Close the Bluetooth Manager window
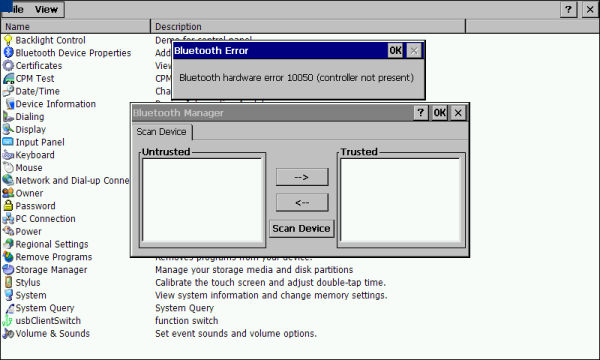This screenshot has width=600, height=360. click(x=458, y=113)
